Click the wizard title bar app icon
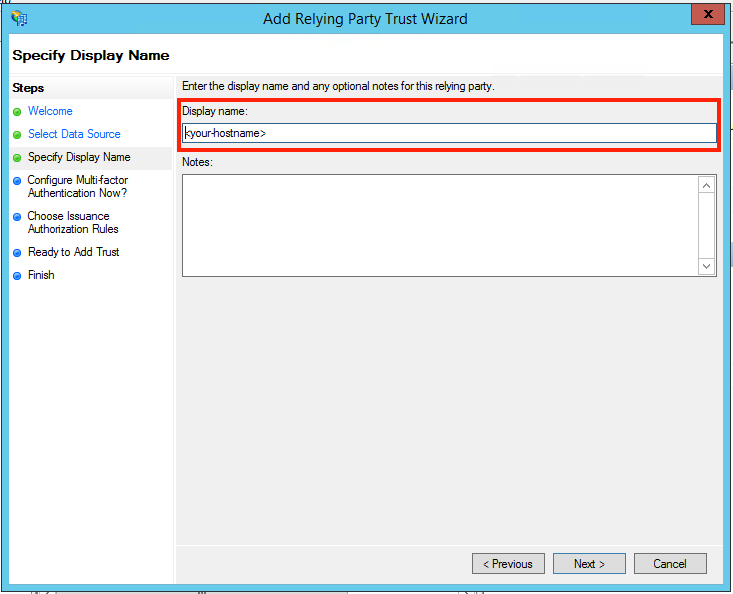733x594 pixels. (19, 18)
